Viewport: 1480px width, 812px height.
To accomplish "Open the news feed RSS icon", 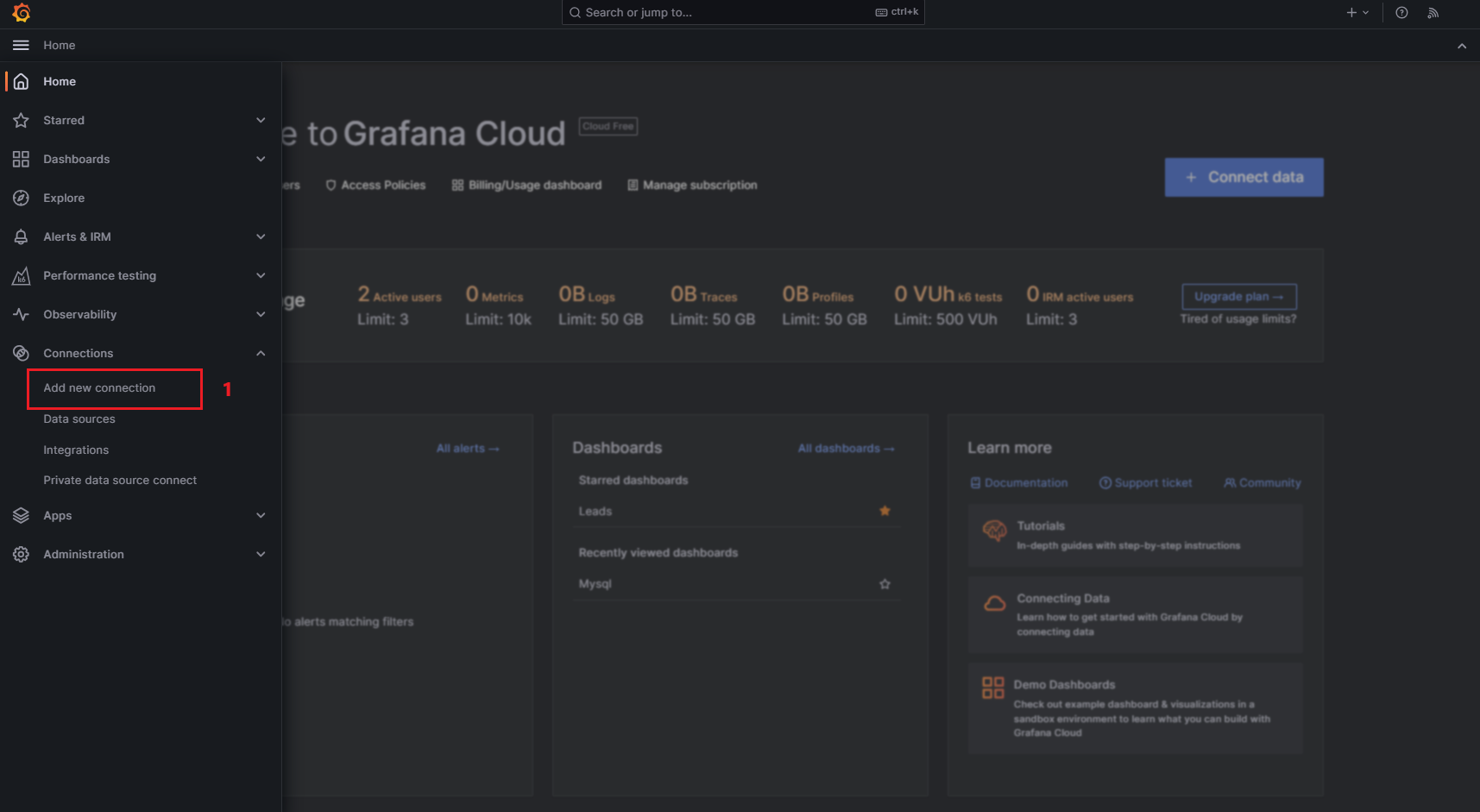I will pyautogui.click(x=1433, y=12).
